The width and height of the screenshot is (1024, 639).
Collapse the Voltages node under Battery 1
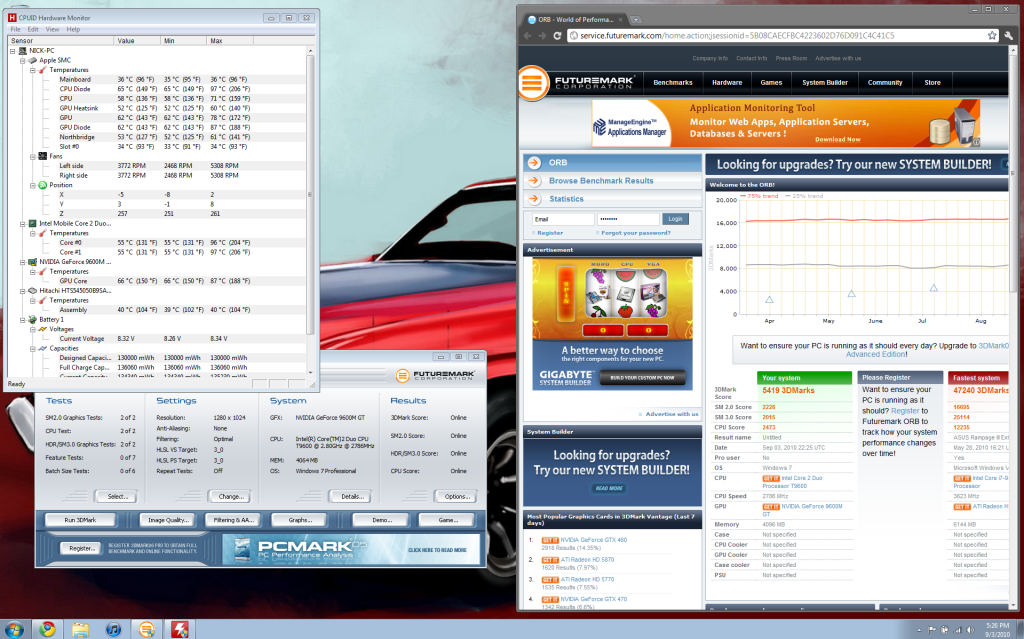click(33, 329)
